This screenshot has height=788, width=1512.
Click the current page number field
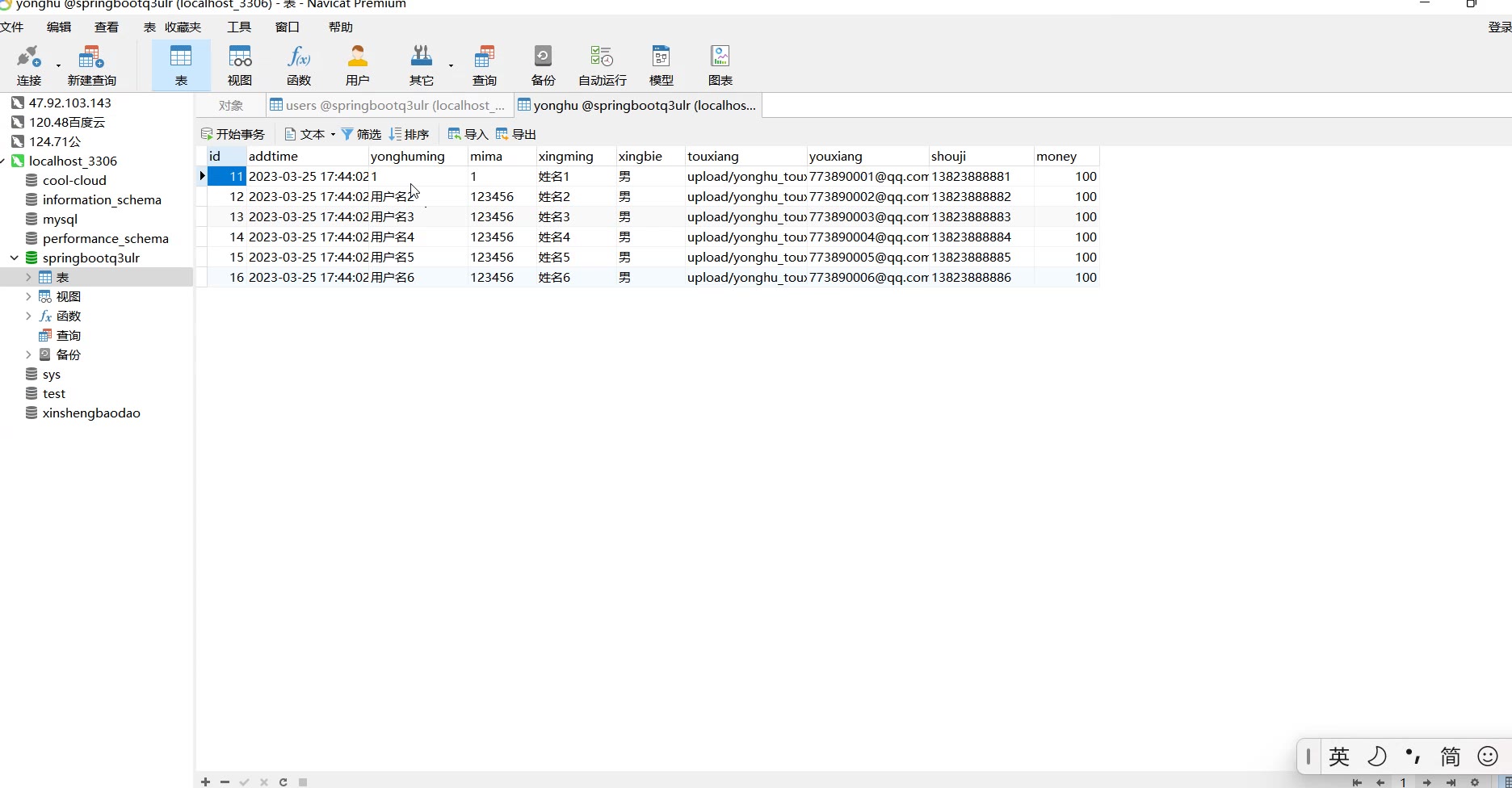tap(1404, 782)
